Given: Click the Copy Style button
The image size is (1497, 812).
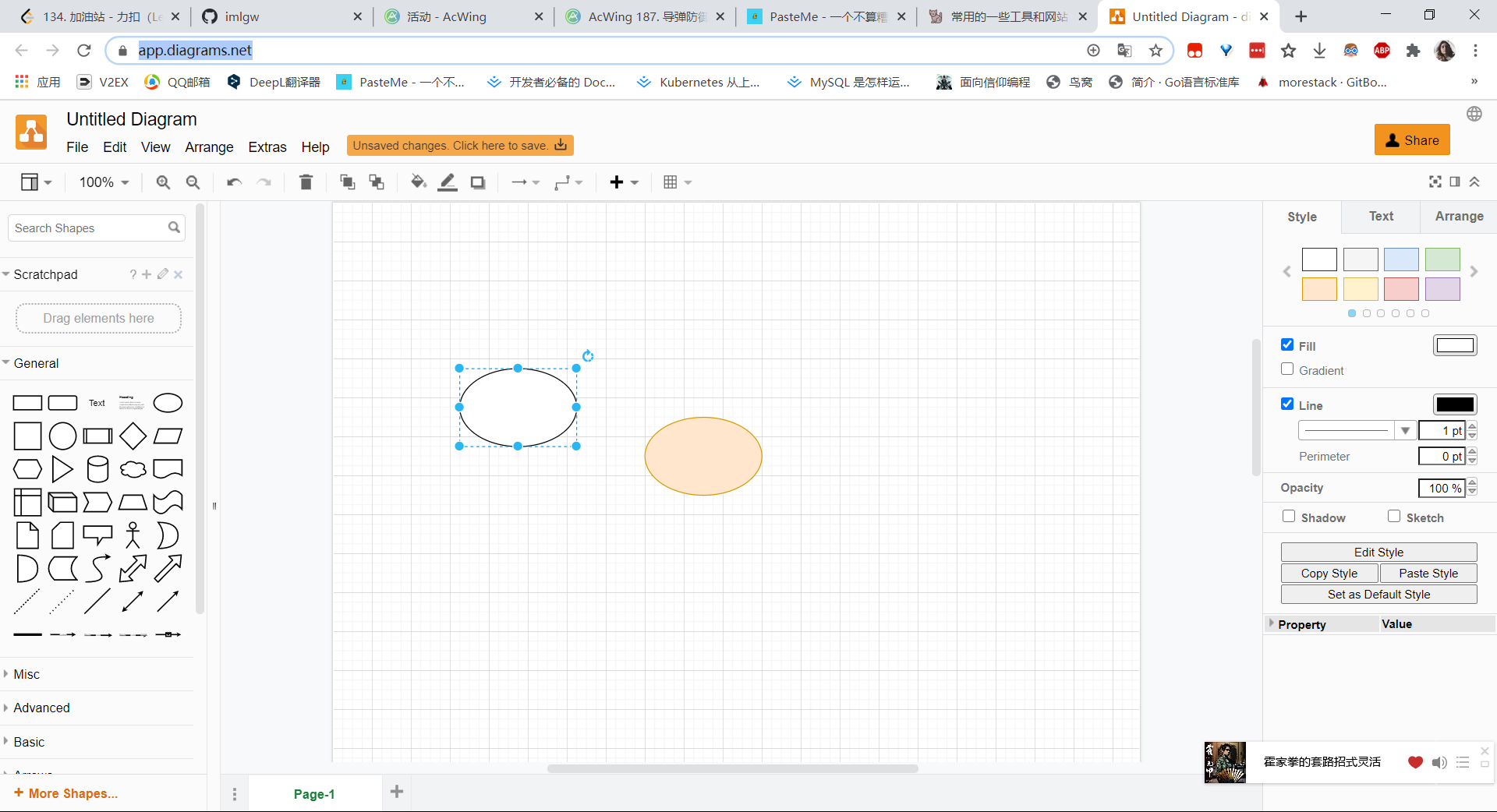Looking at the screenshot, I should click(x=1329, y=574).
